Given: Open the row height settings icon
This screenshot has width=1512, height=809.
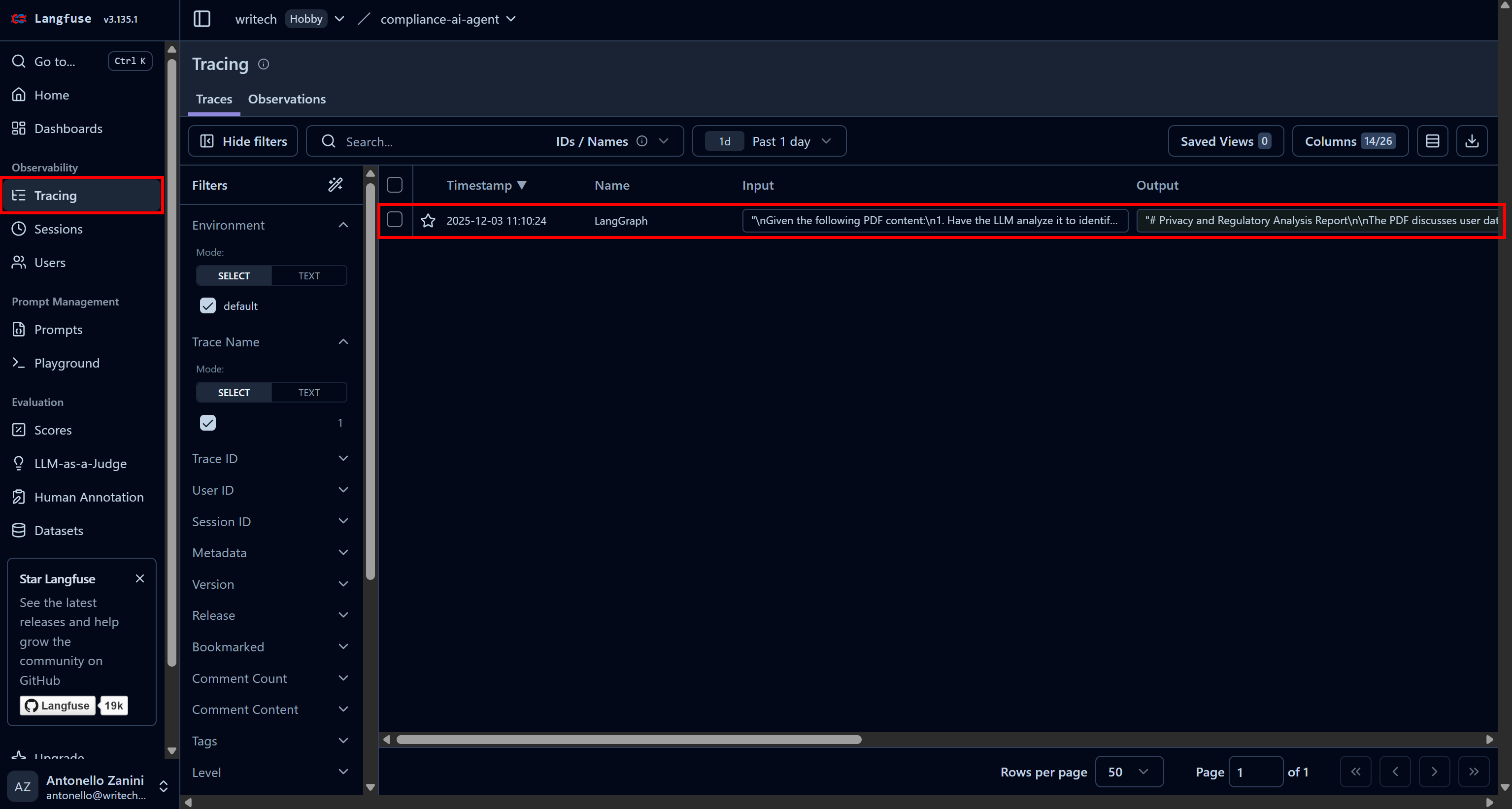Looking at the screenshot, I should [x=1432, y=141].
